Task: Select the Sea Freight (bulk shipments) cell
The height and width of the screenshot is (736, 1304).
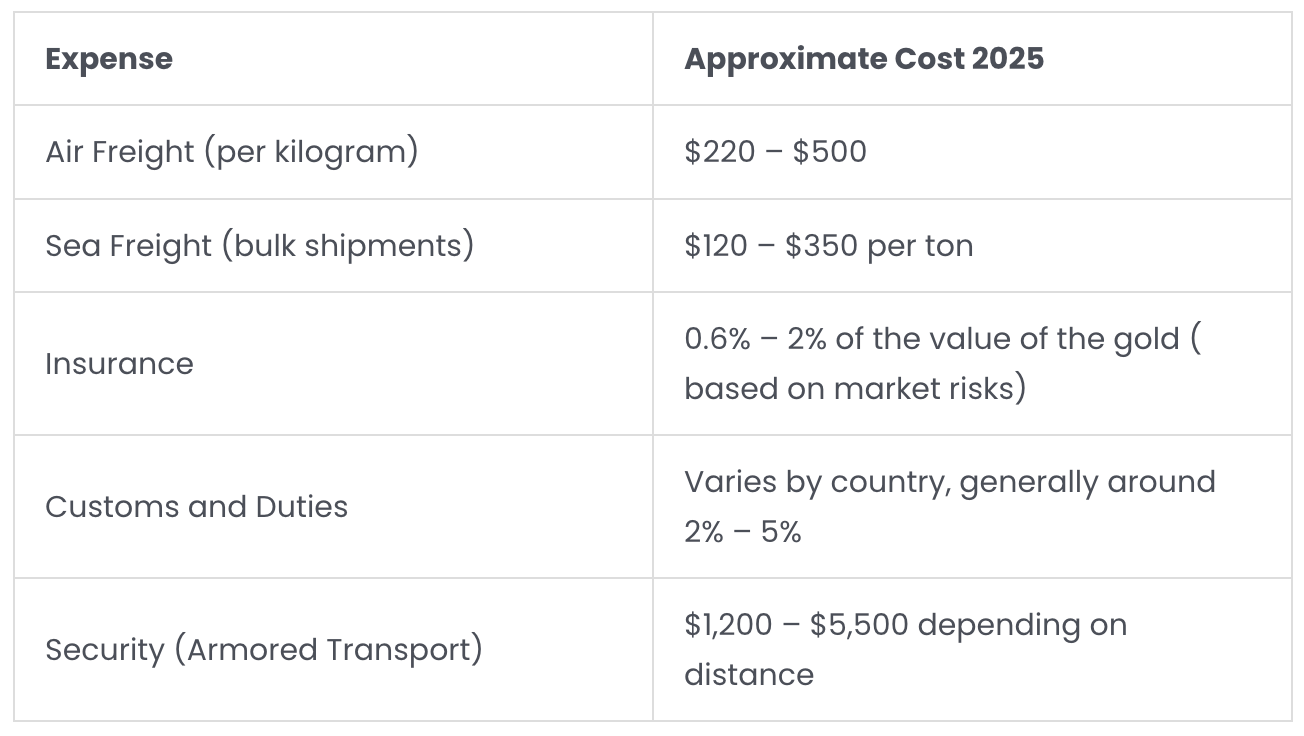Action: (333, 246)
